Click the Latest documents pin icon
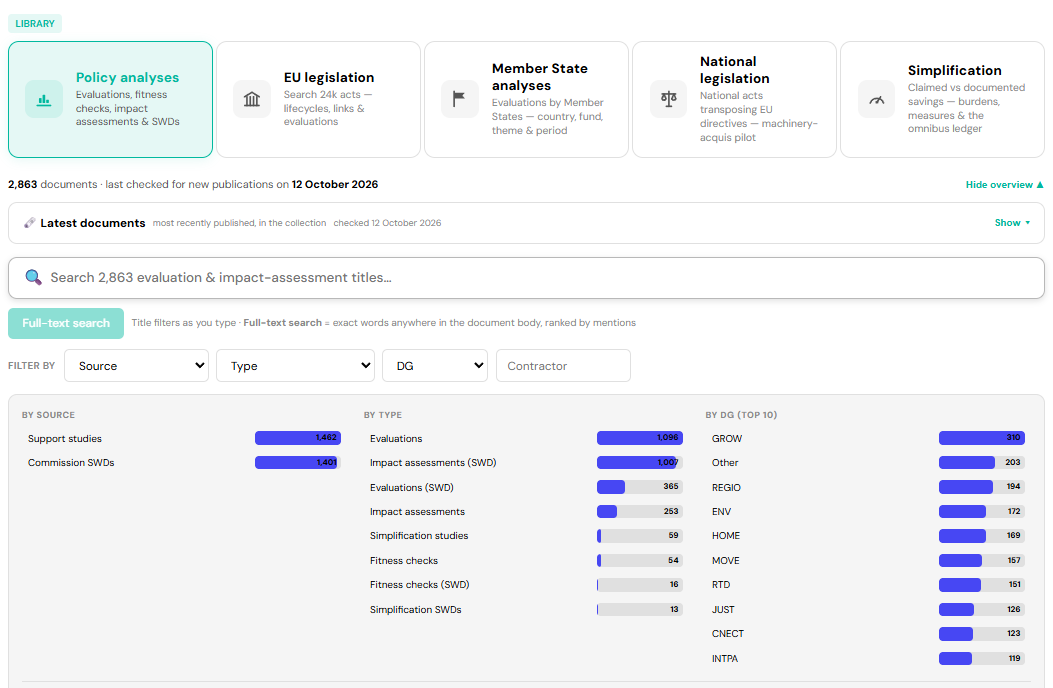Image resolution: width=1053 pixels, height=688 pixels. click(x=30, y=222)
